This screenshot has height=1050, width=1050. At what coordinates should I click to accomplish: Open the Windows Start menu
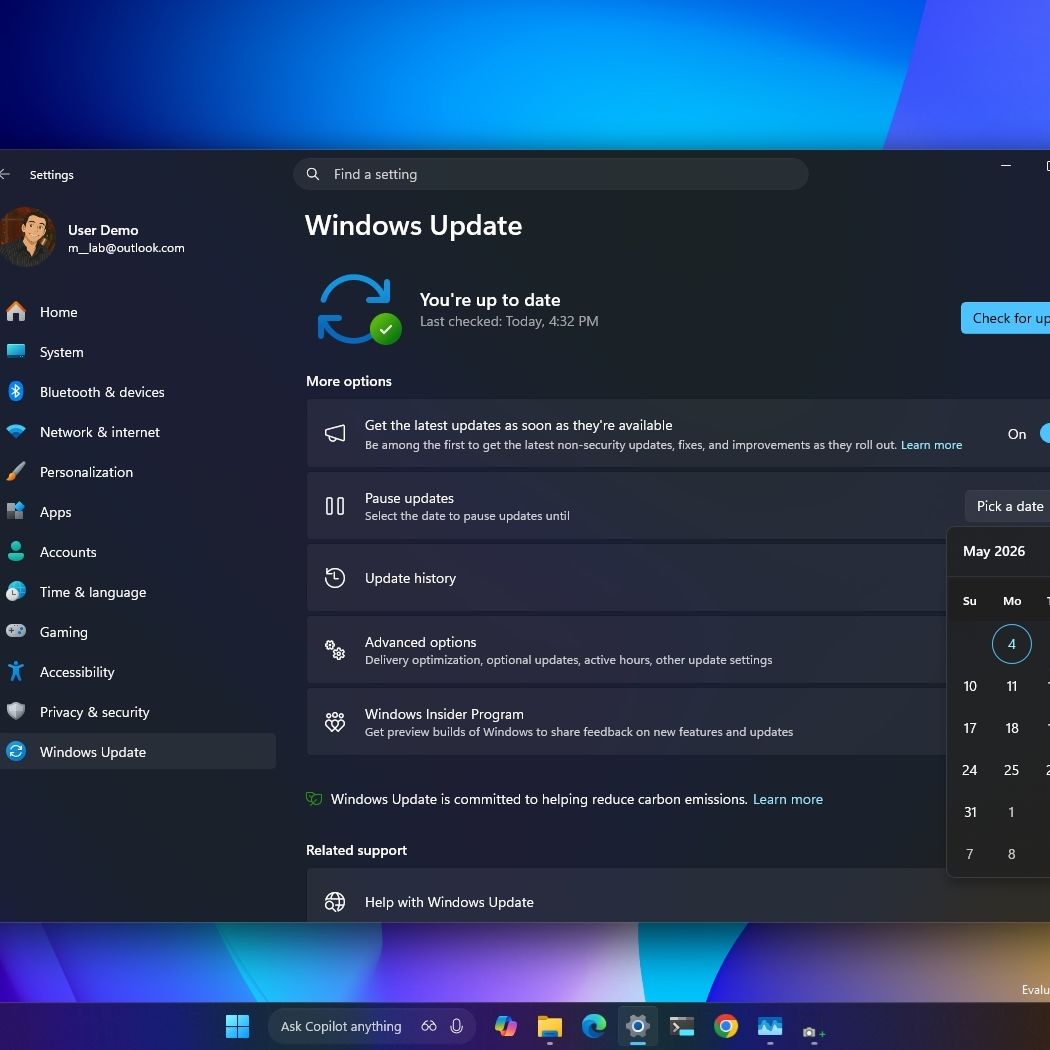pos(237,1026)
